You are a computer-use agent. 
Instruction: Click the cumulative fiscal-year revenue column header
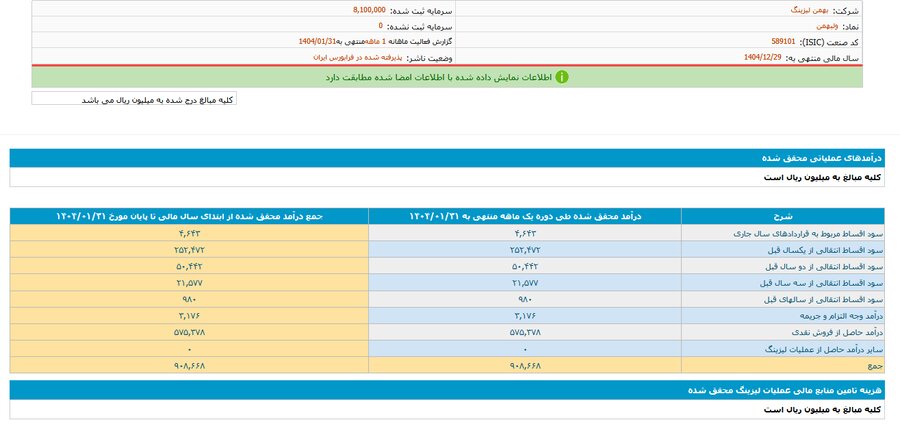189,216
